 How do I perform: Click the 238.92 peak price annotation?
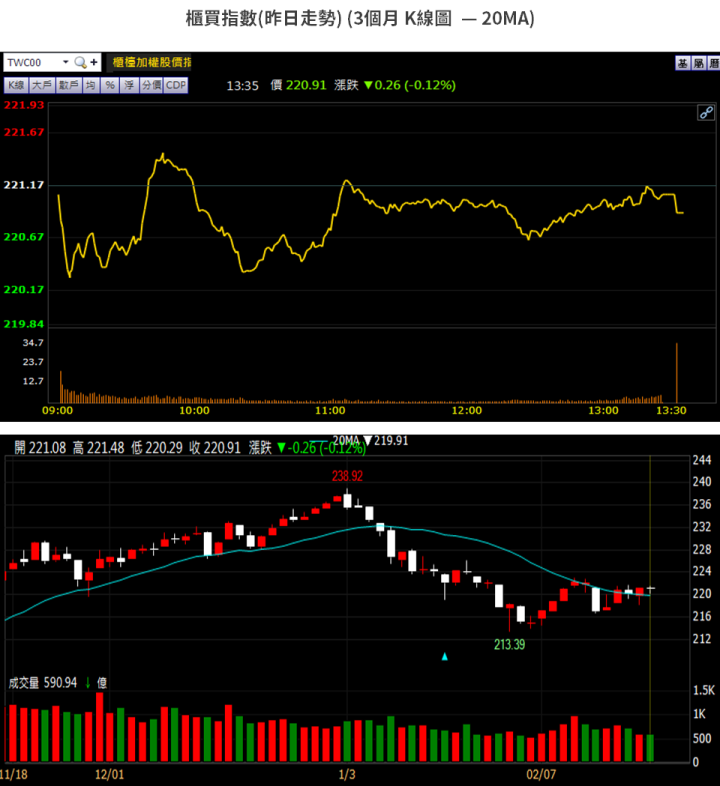(347, 476)
